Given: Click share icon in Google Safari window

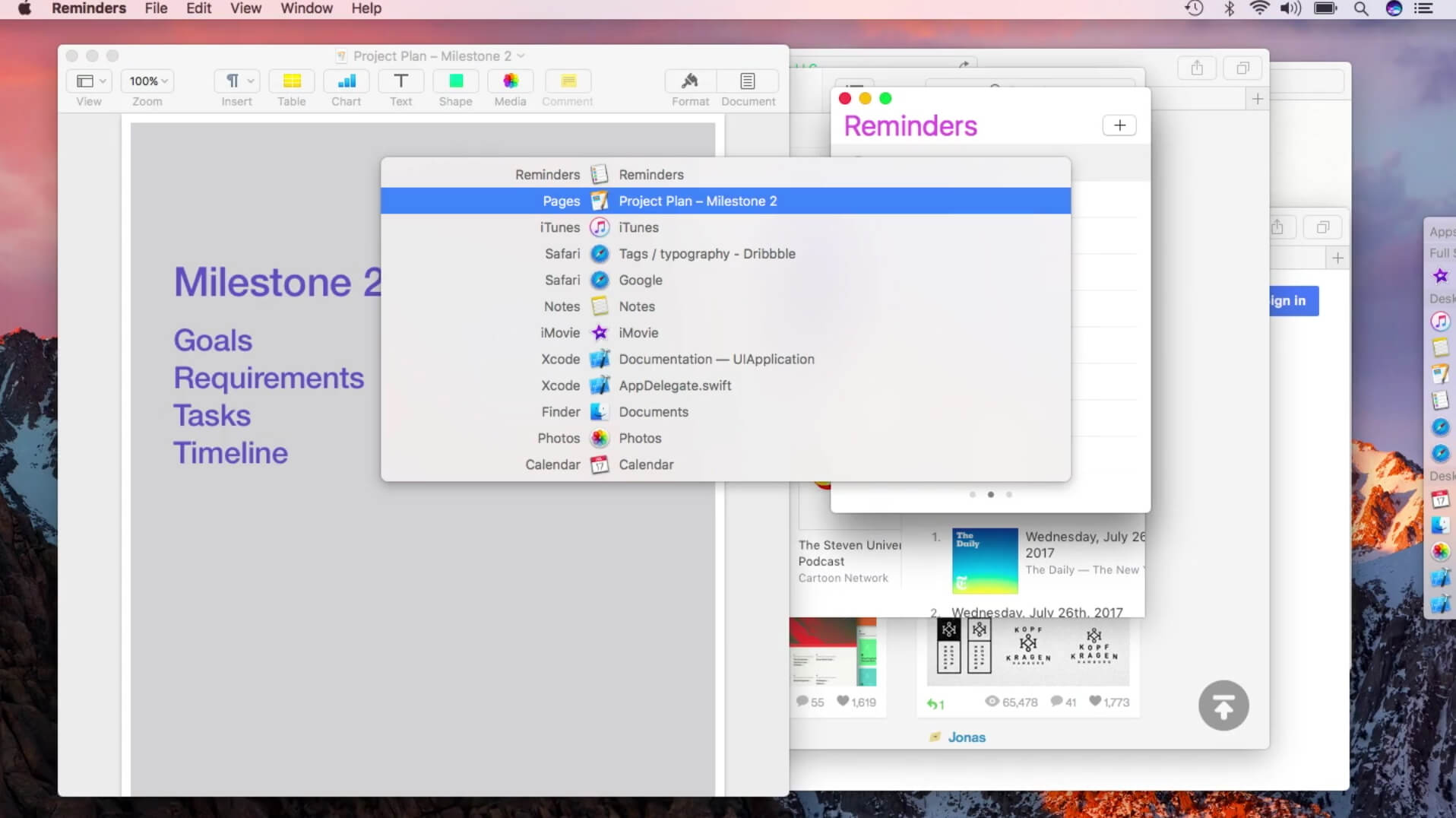Looking at the screenshot, I should (1277, 227).
